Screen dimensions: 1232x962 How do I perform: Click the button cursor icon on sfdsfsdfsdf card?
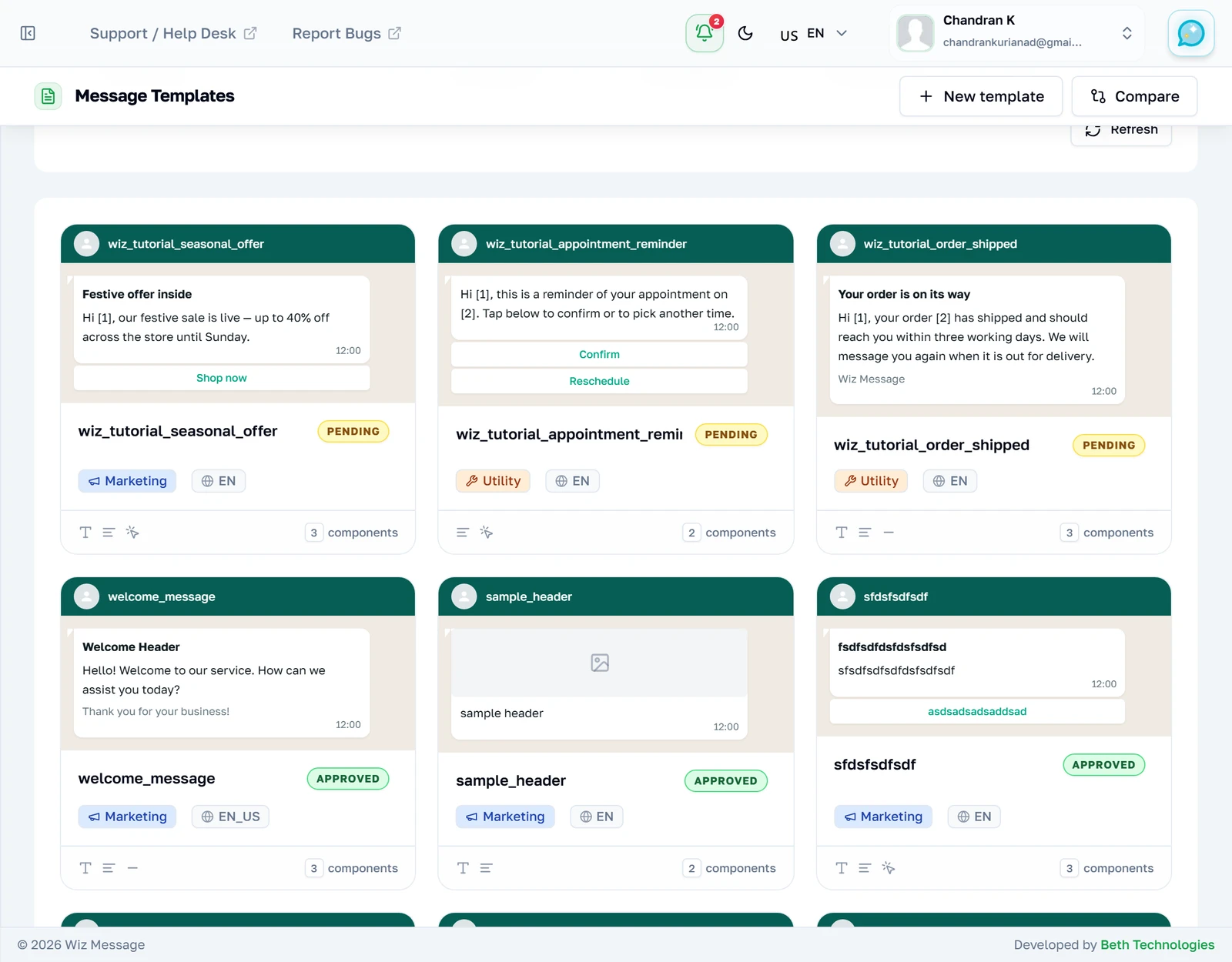point(889,868)
